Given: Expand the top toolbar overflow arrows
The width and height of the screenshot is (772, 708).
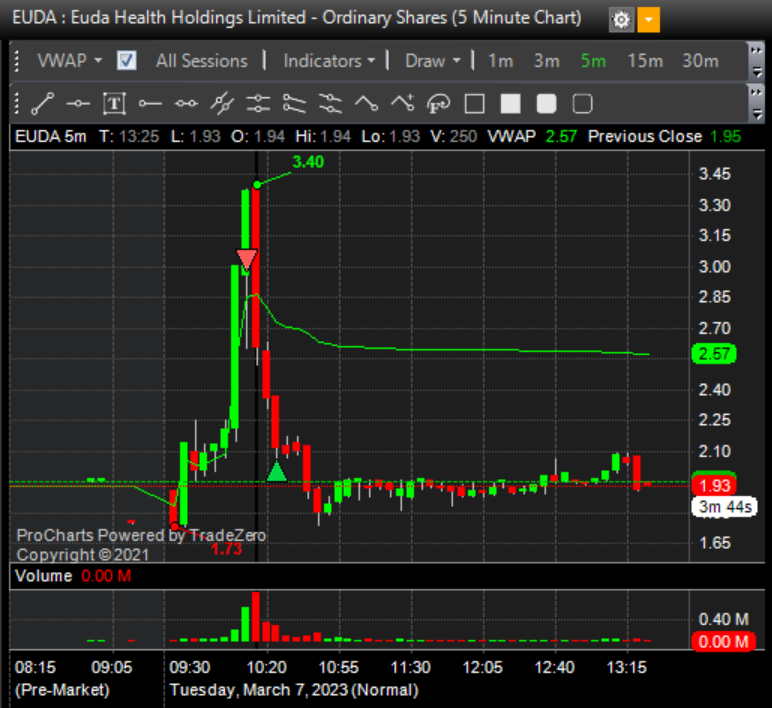Looking at the screenshot, I should point(756,61).
